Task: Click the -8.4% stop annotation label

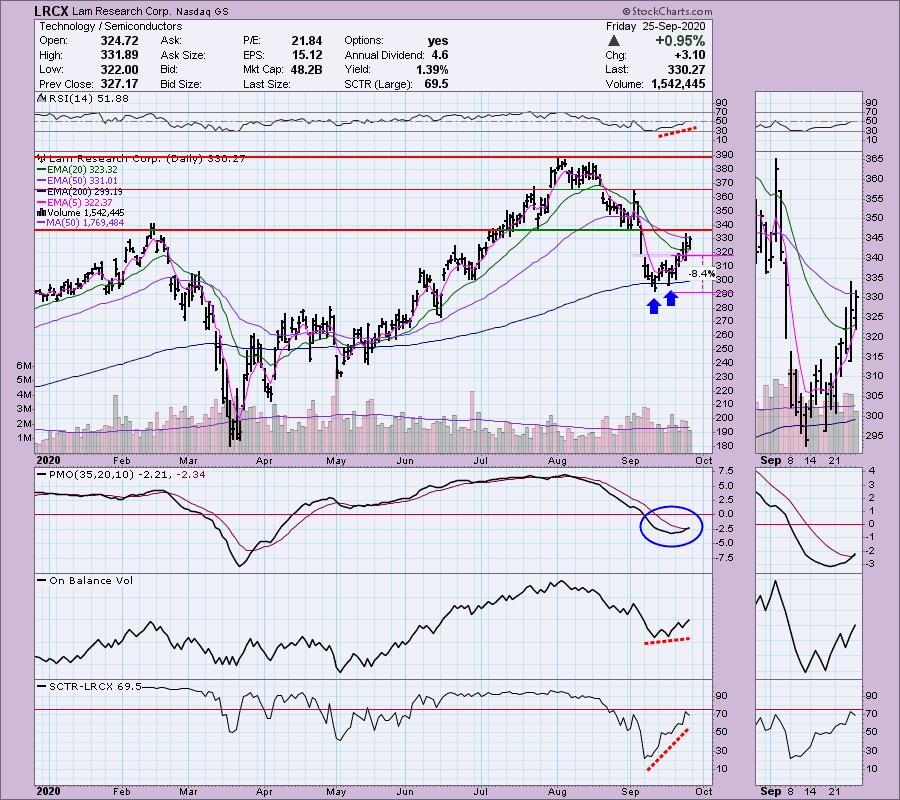Action: 701,274
